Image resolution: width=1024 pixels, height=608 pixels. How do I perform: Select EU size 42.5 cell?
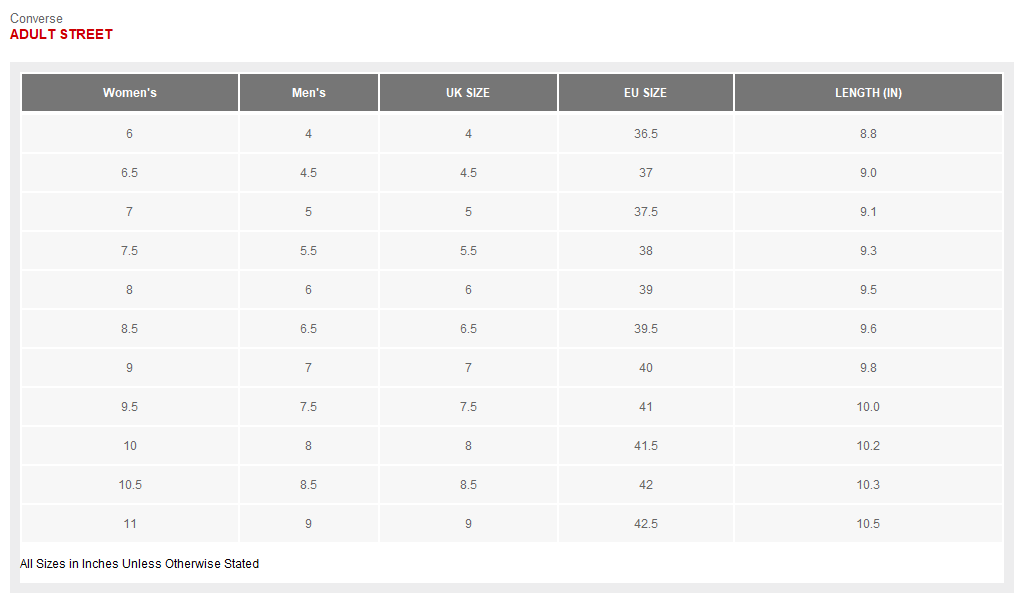click(646, 524)
